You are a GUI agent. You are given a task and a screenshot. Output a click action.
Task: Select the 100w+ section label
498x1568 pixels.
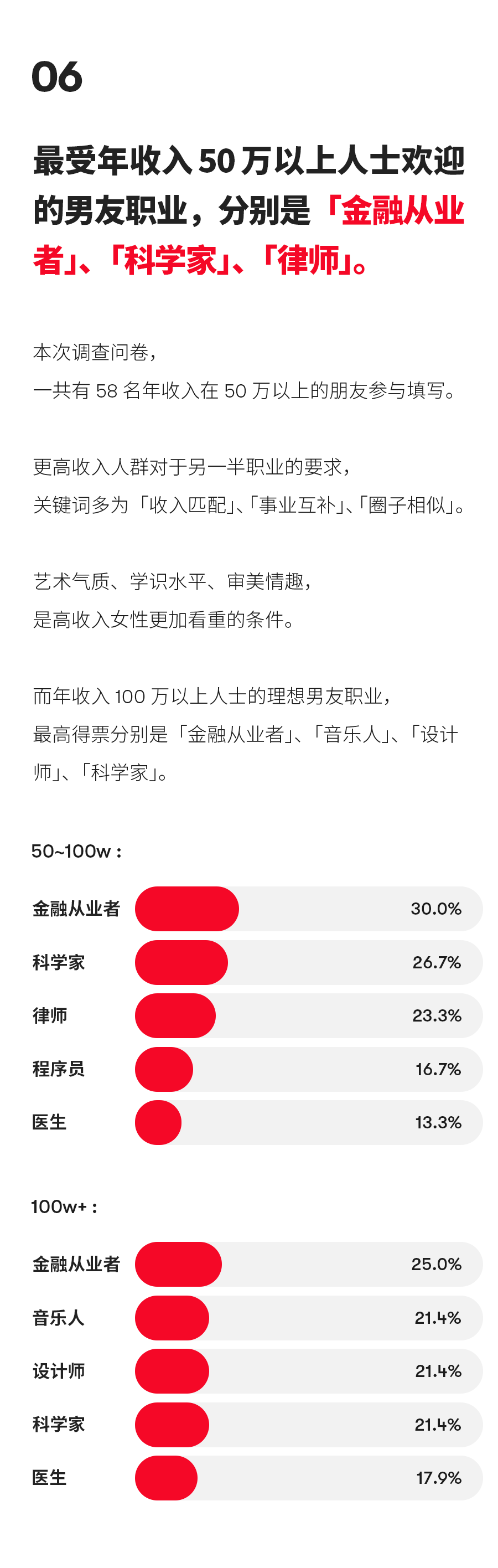point(64,1206)
